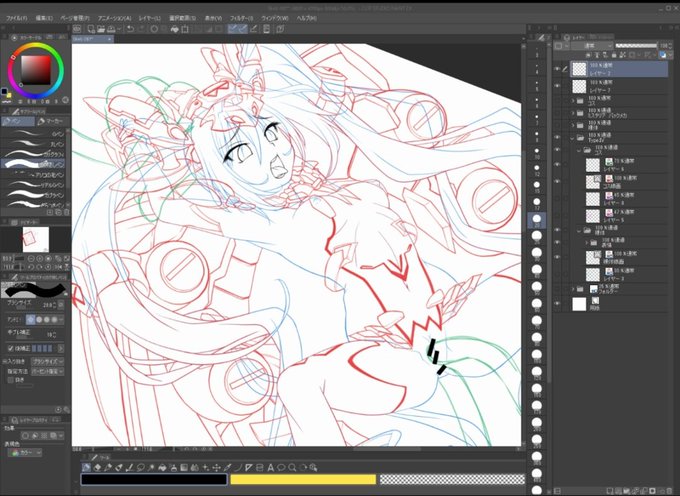The height and width of the screenshot is (496, 680).
Task: Select the auto select magic wand tool
Action: click(x=152, y=467)
